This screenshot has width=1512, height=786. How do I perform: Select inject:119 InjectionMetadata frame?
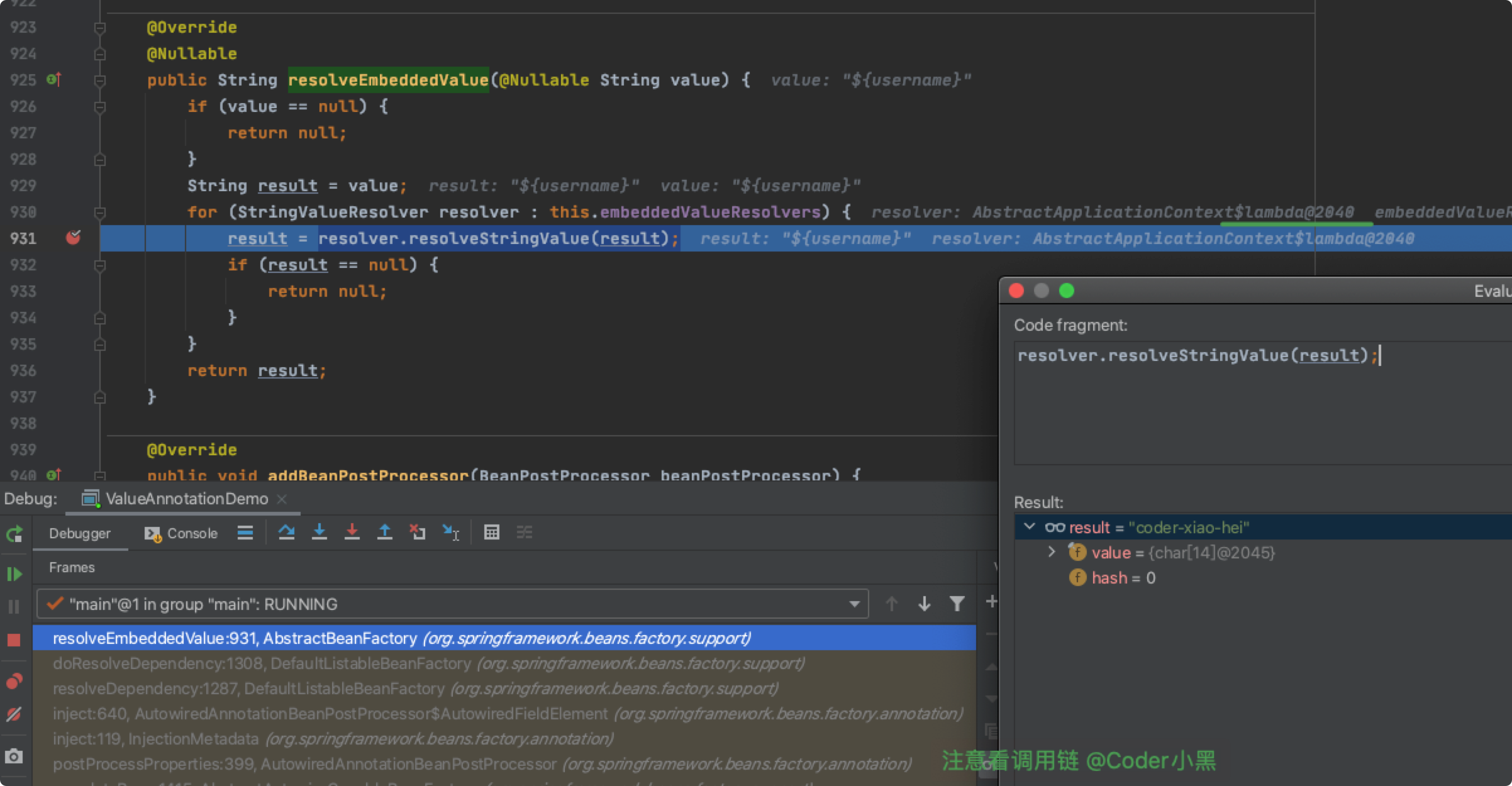(x=504, y=739)
